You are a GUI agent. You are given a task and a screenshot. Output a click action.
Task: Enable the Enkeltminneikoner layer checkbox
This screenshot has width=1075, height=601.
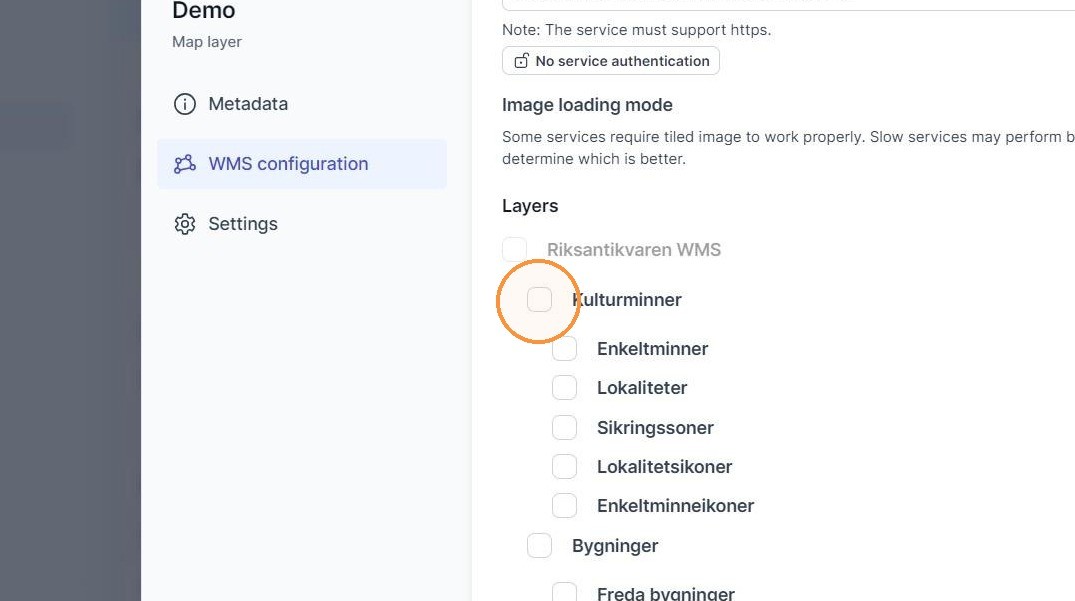pos(564,506)
